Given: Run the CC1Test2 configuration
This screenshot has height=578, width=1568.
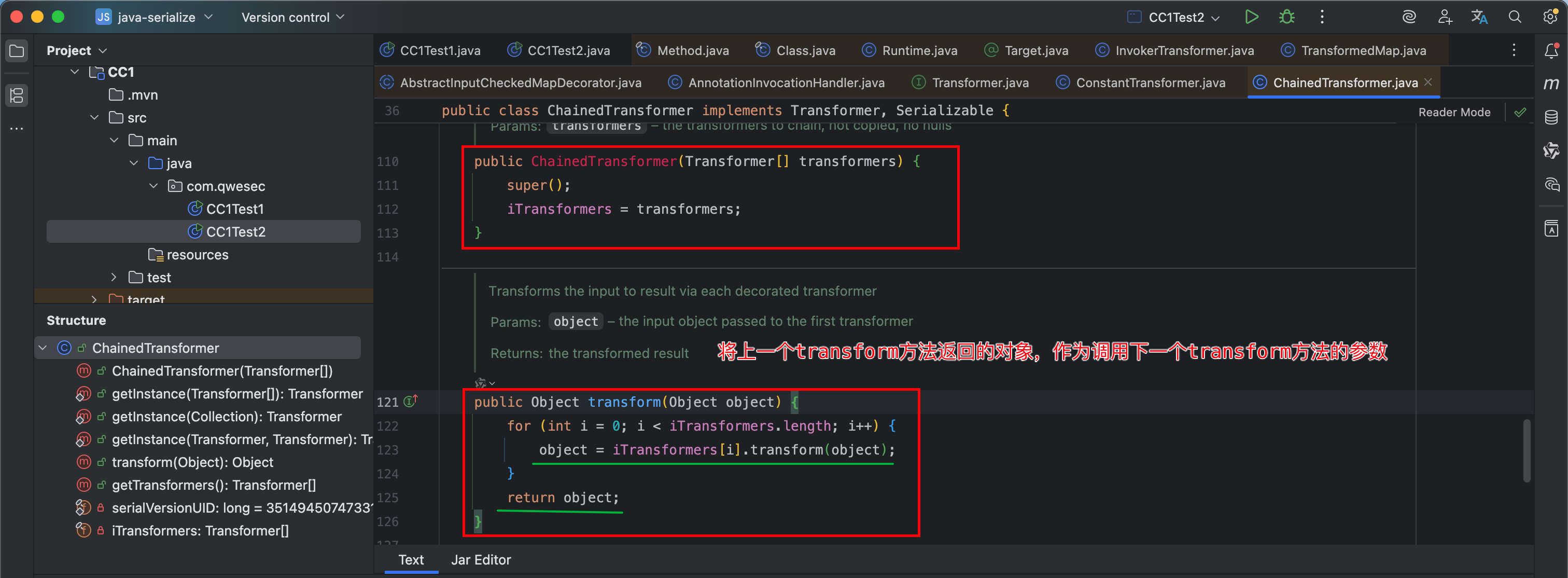Looking at the screenshot, I should coord(1251,17).
